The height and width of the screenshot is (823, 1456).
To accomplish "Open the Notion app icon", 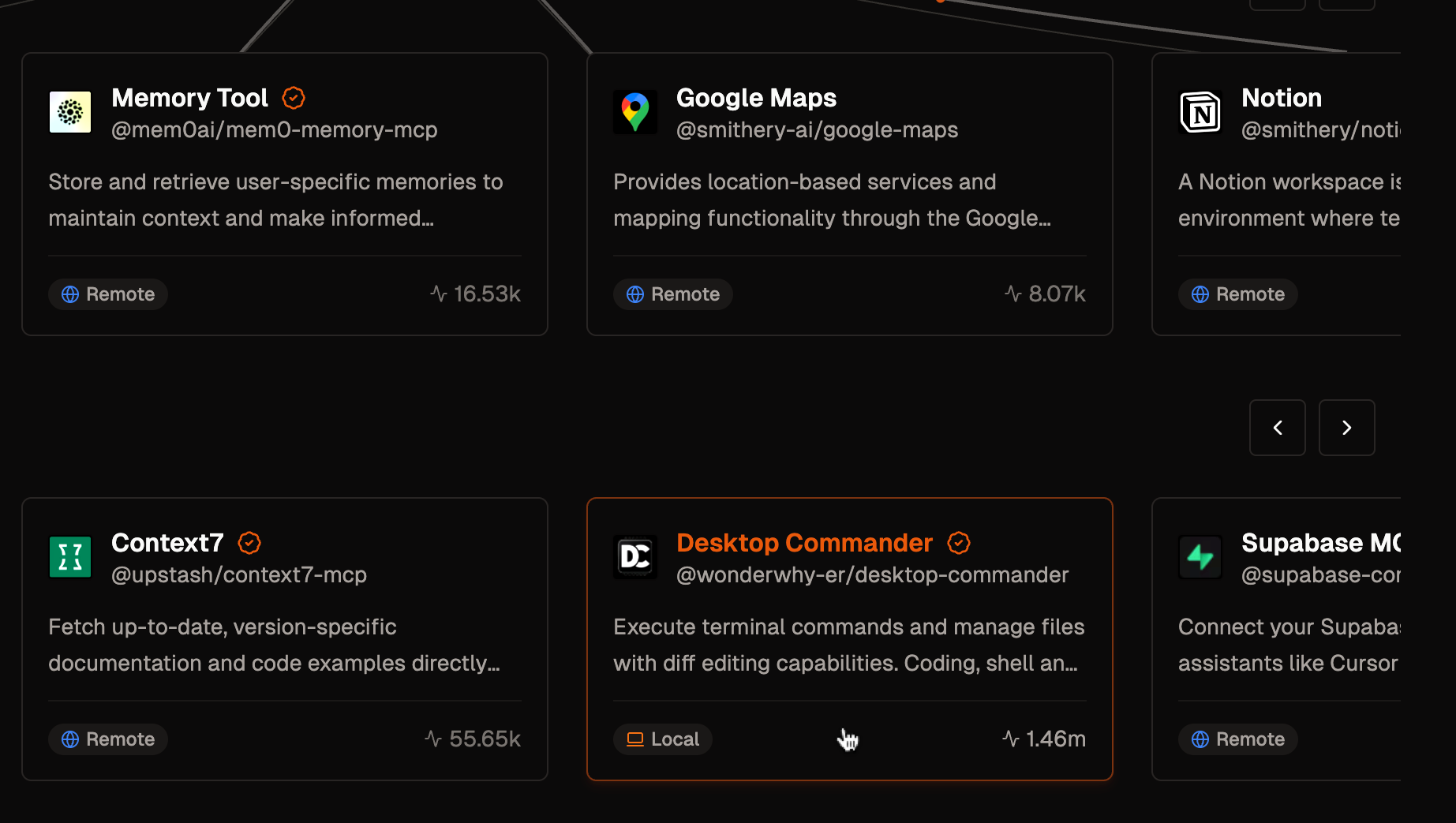I will pyautogui.click(x=1200, y=112).
